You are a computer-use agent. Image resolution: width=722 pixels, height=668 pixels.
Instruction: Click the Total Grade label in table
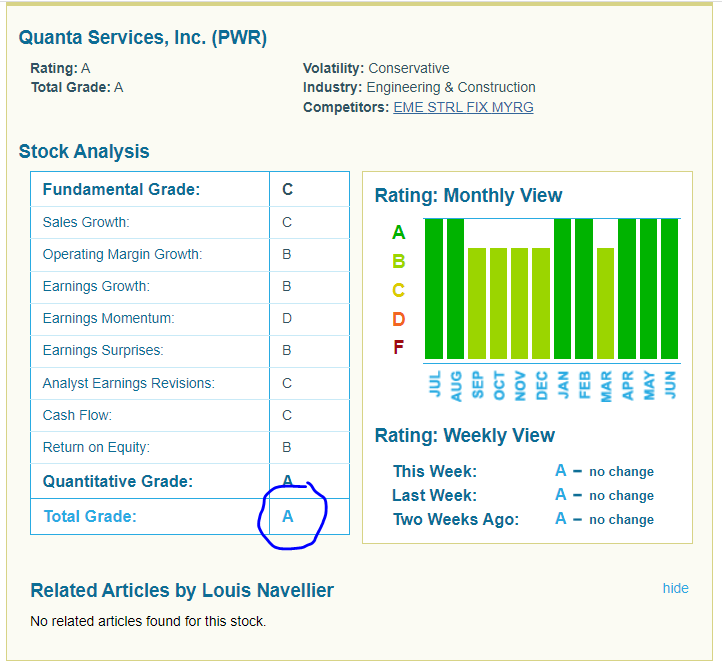point(90,516)
